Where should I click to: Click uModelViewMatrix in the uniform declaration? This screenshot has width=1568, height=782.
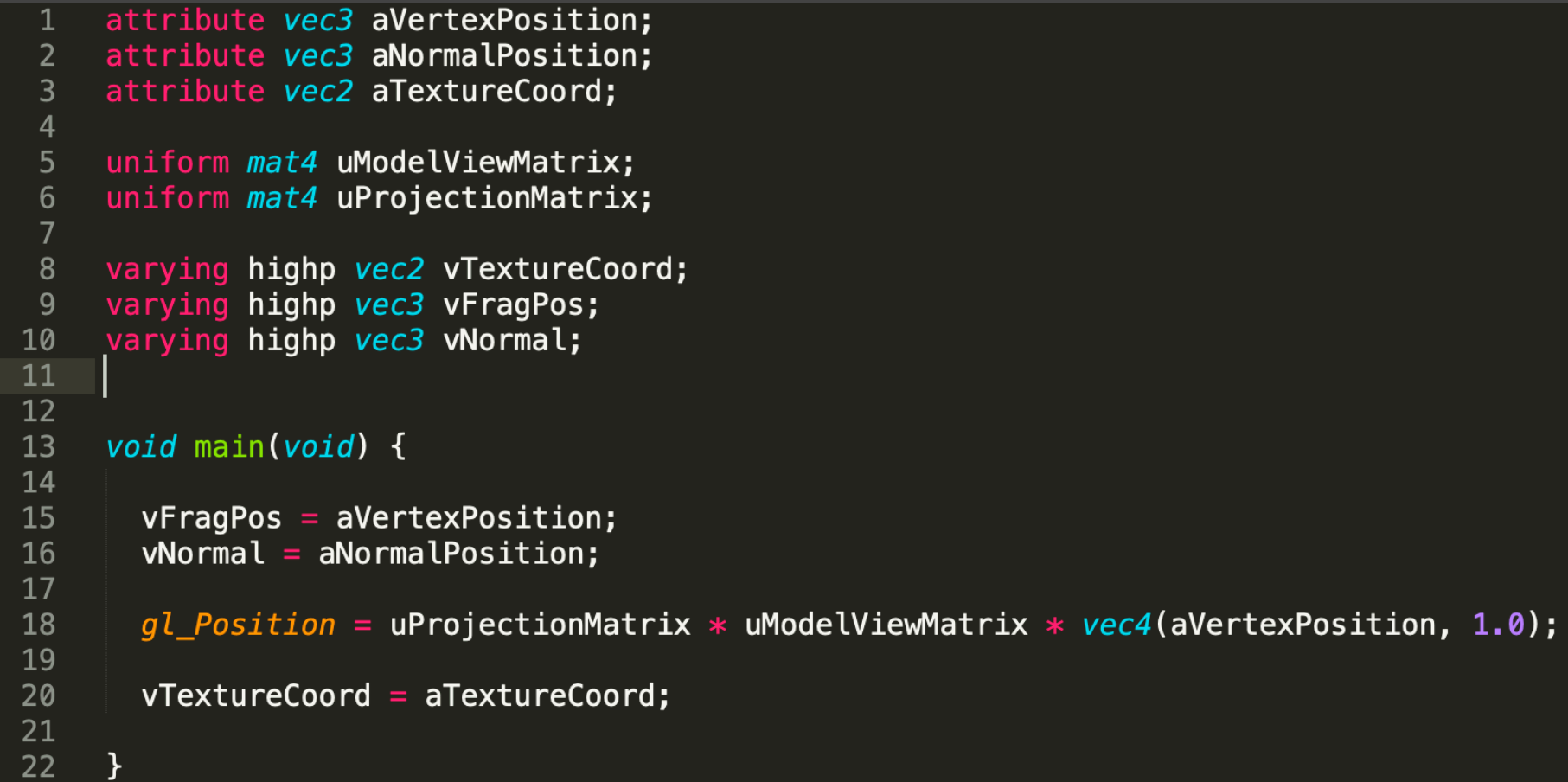(478, 162)
